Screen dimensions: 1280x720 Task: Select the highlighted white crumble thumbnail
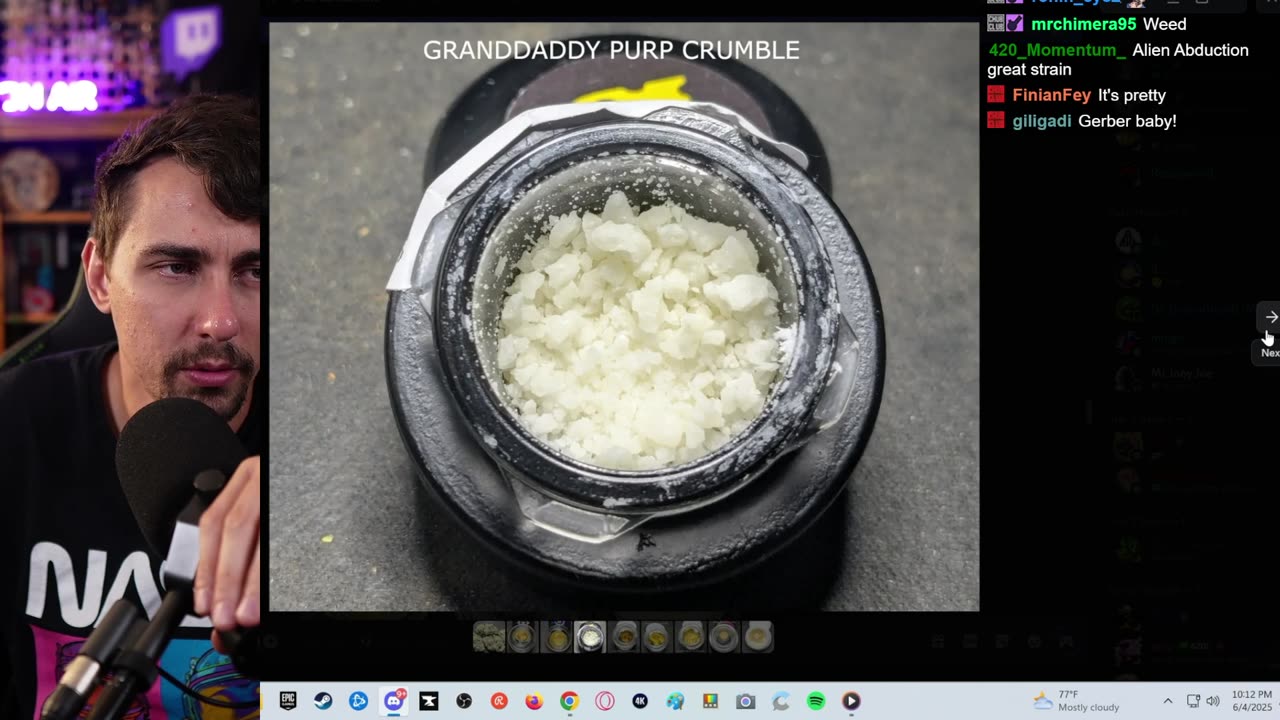point(590,636)
